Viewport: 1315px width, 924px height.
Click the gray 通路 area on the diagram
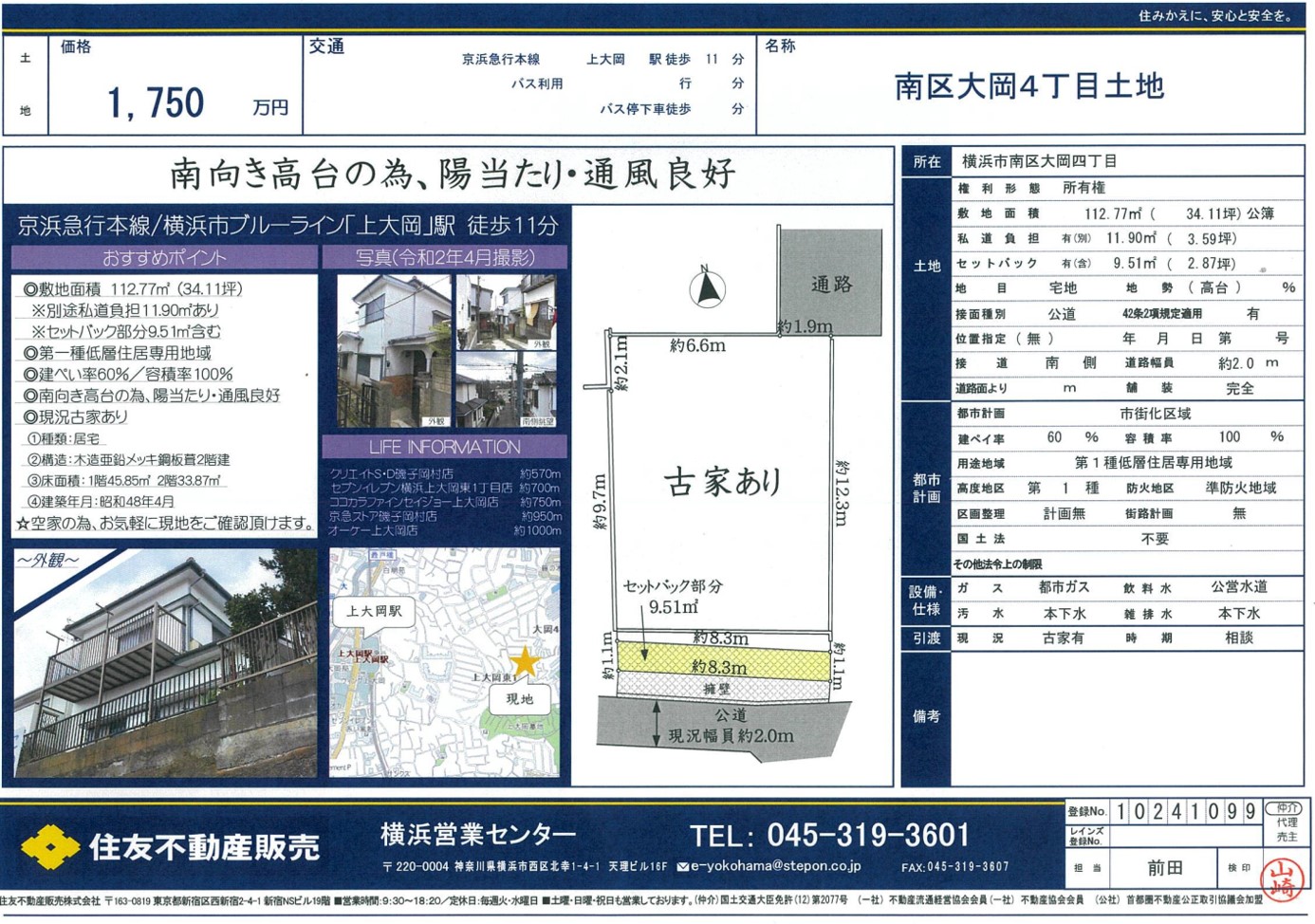(831, 284)
